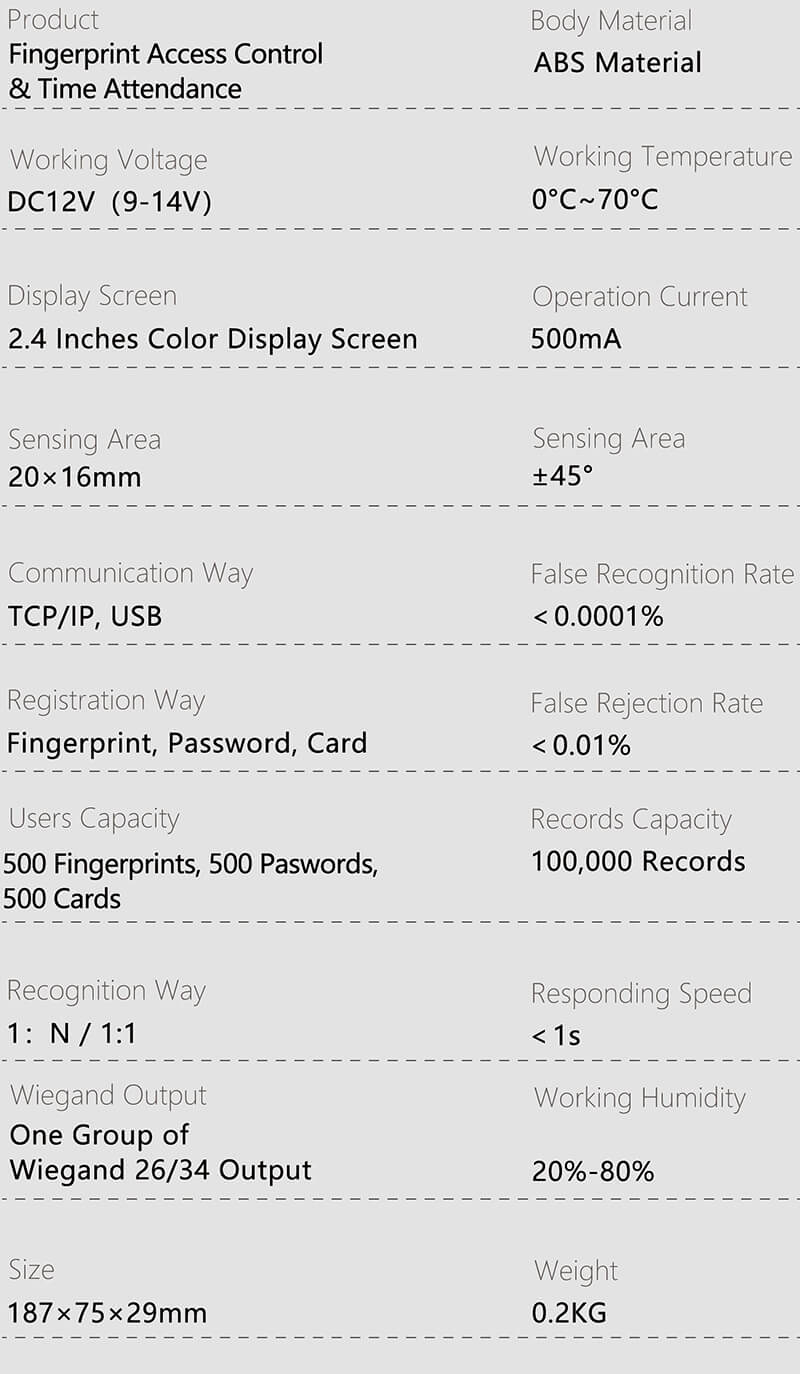Select the 0.2KG weight value

pos(569,1312)
